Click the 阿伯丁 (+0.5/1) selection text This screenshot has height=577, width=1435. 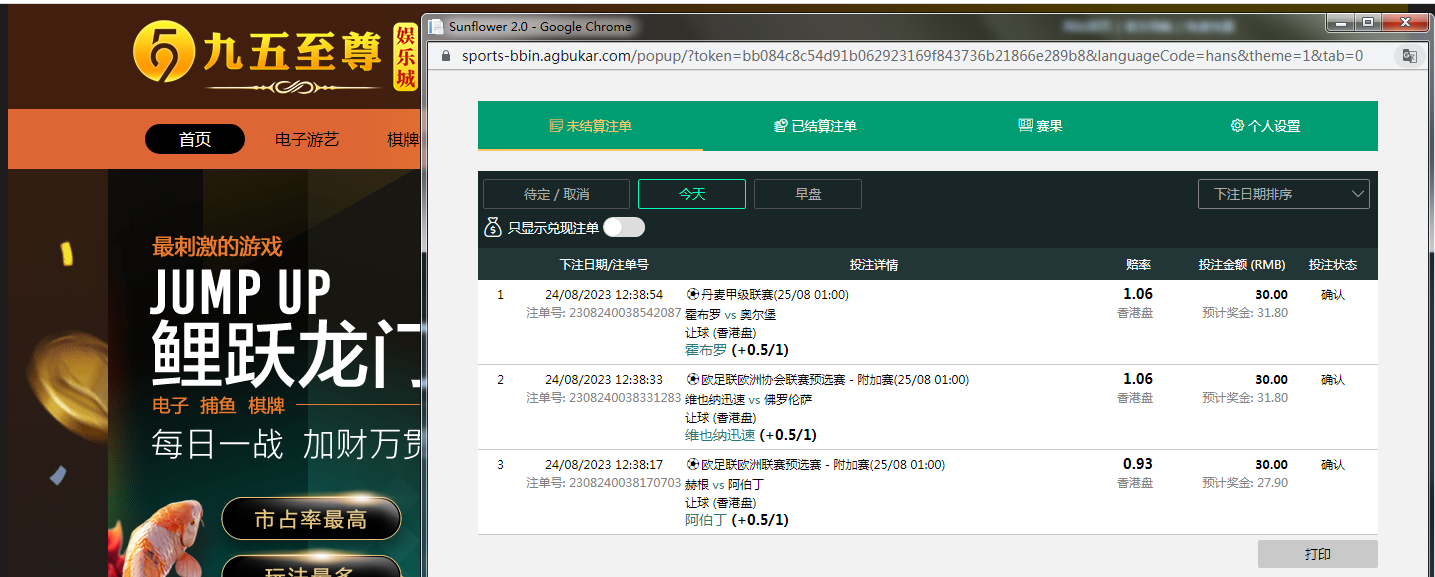coord(736,520)
